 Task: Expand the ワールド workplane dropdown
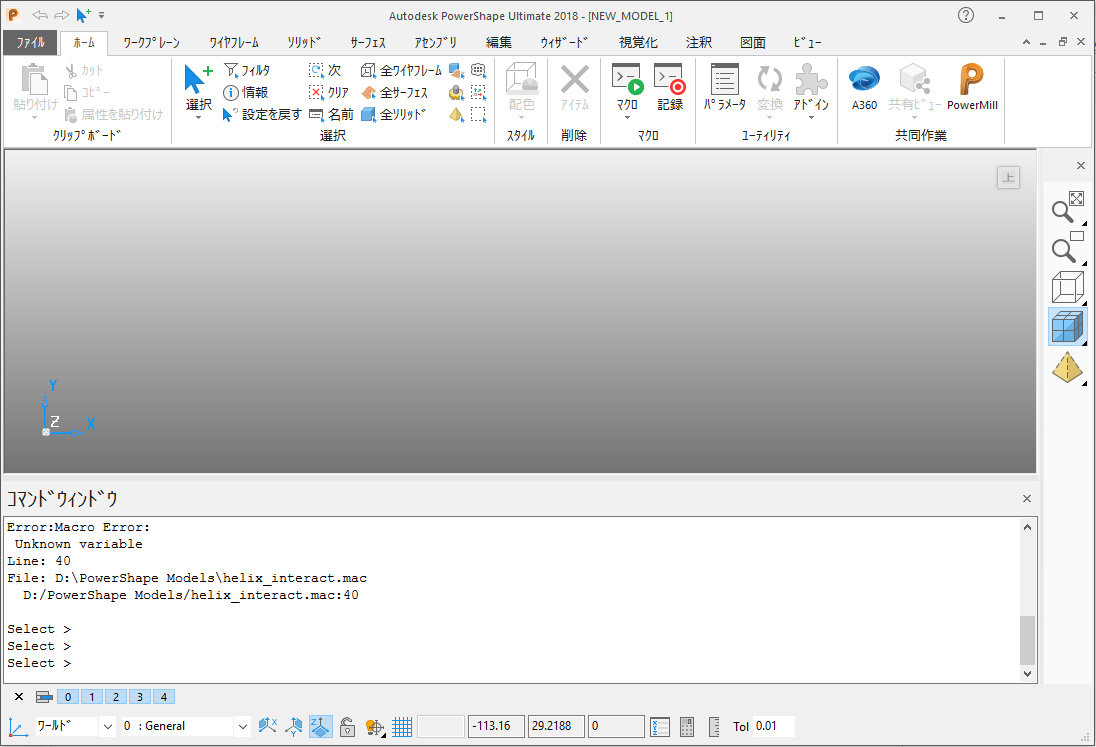[108, 727]
